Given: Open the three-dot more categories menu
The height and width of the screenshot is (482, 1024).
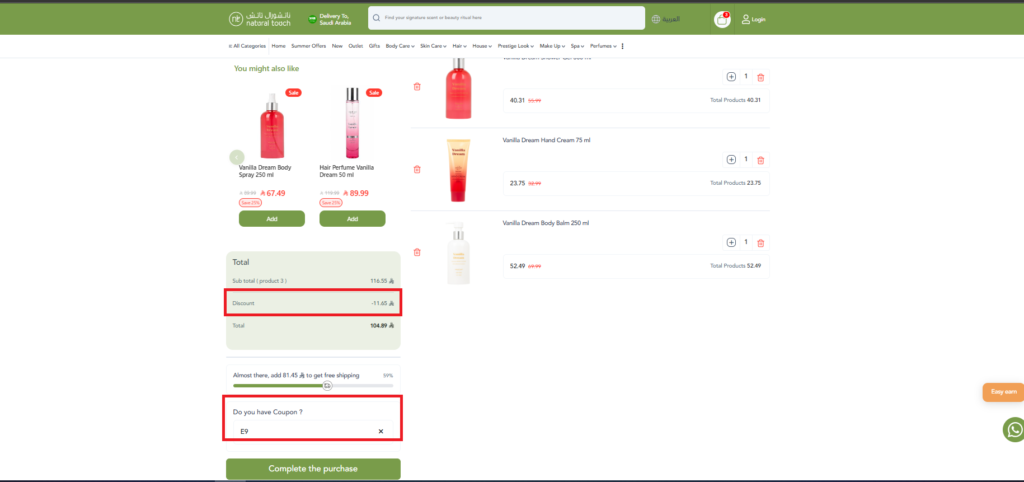Looking at the screenshot, I should click(x=622, y=46).
